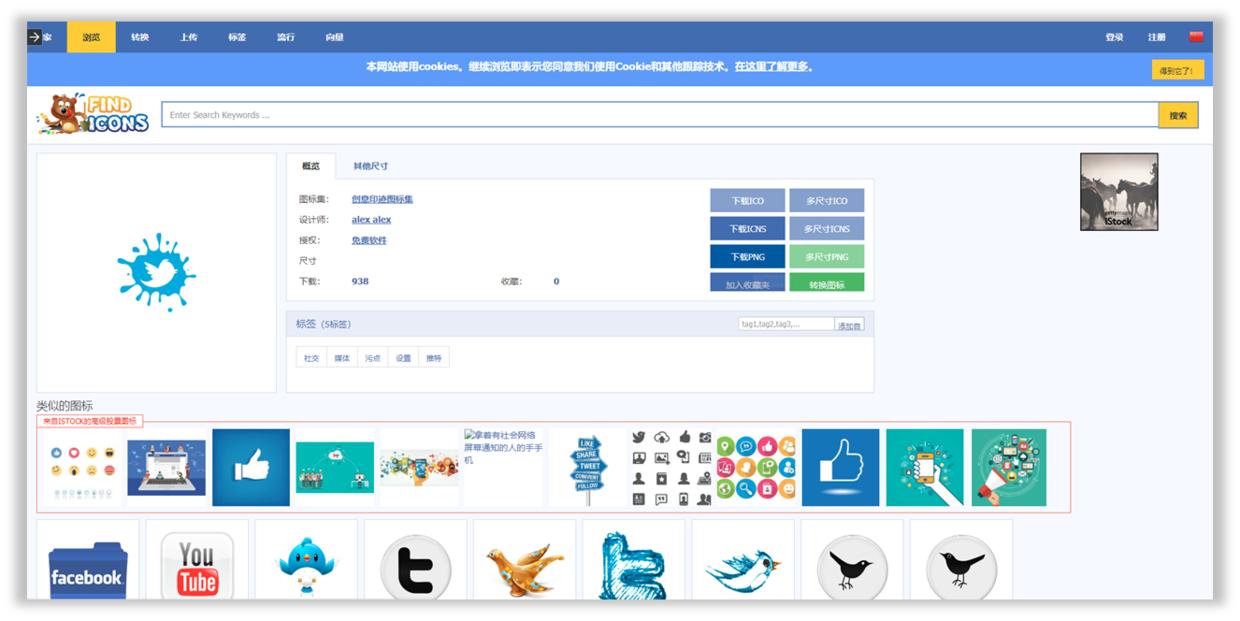Open the hand holding phone illustration
The height and width of the screenshot is (621, 1240).
pos(925,467)
